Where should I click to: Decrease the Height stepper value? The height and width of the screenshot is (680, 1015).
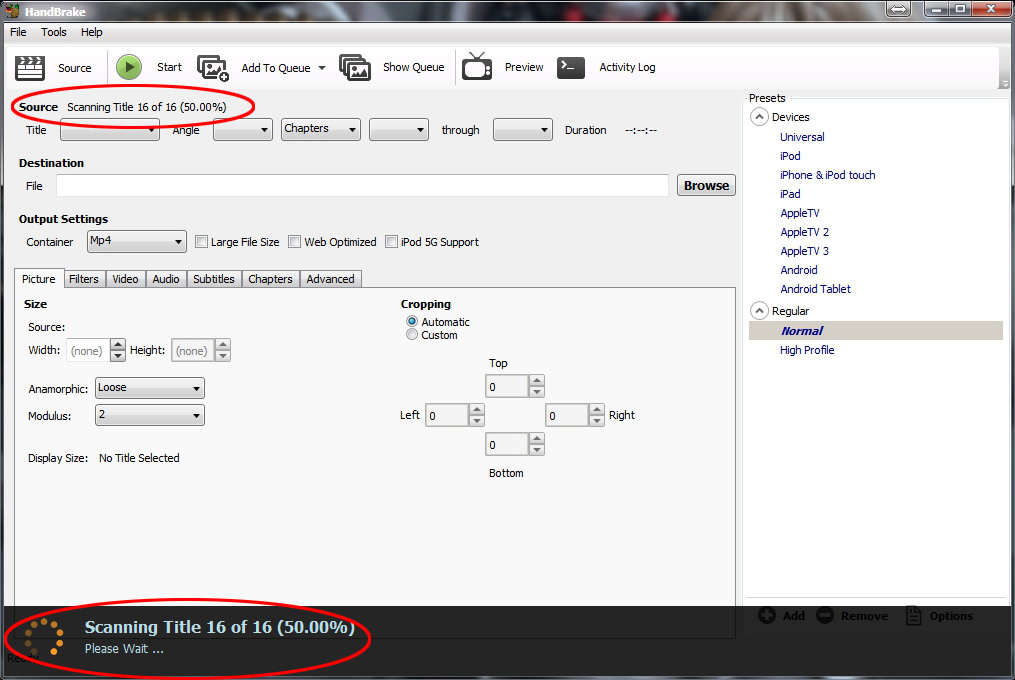tap(223, 356)
